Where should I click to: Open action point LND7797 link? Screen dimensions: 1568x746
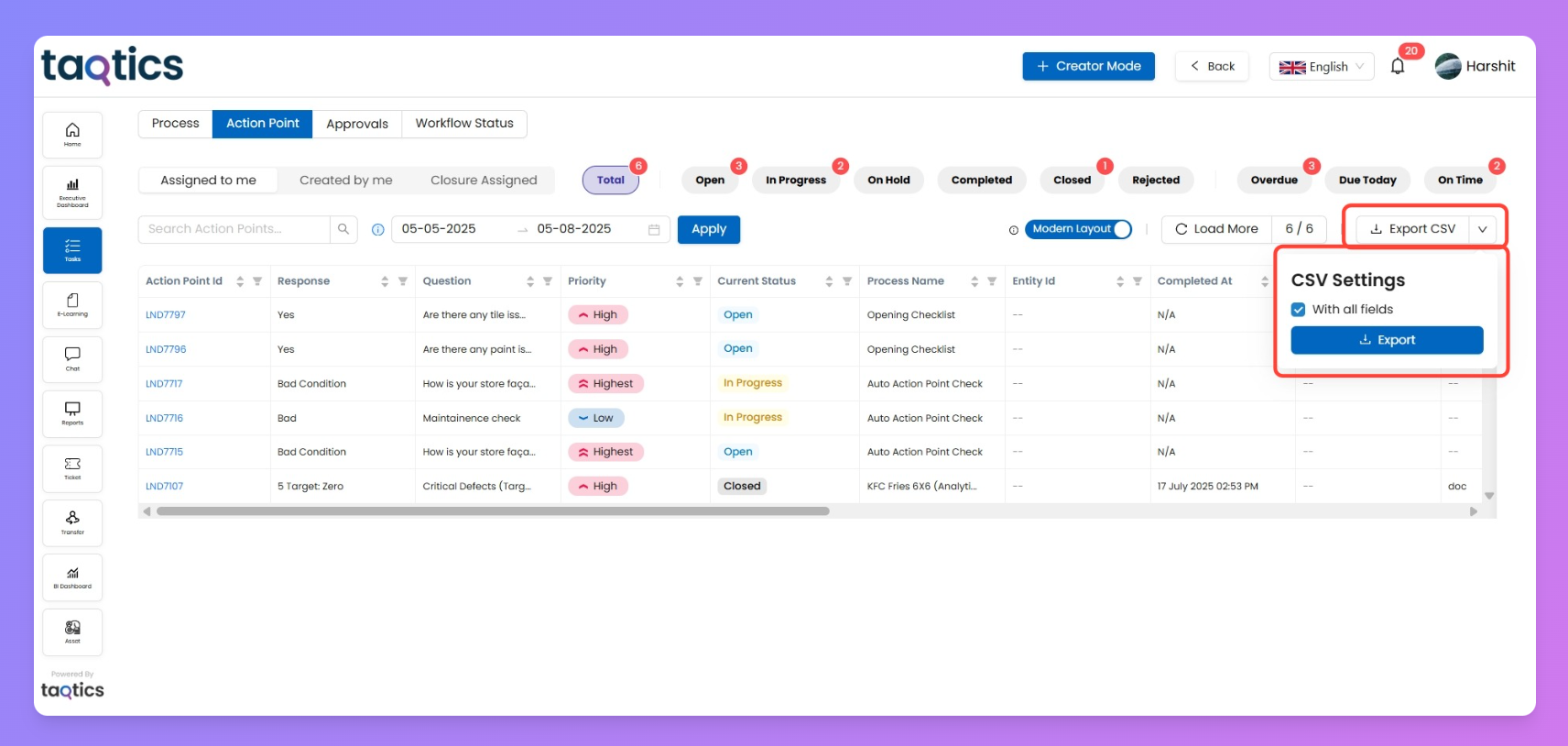click(x=166, y=315)
